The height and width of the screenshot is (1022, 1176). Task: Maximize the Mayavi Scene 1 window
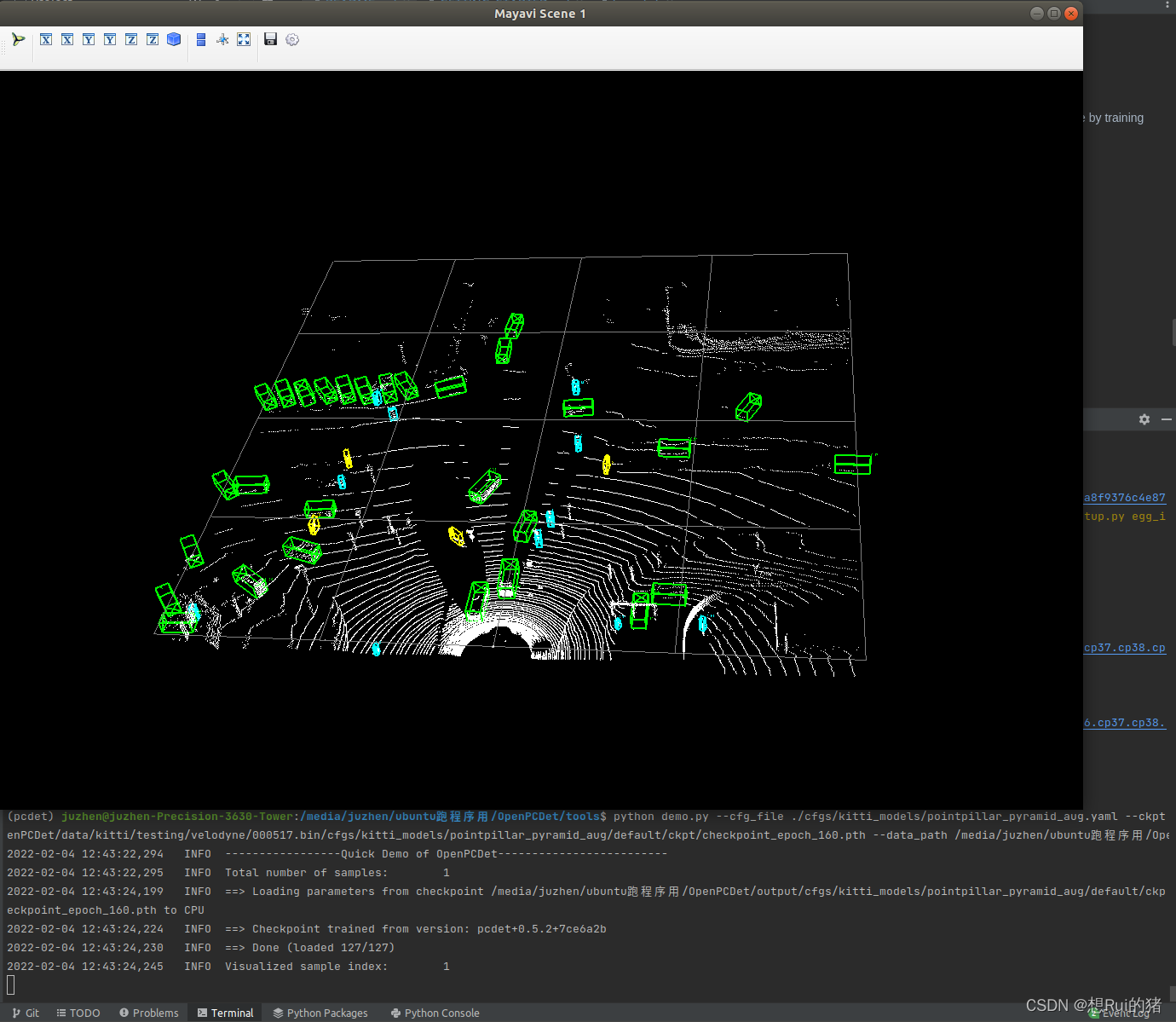point(1054,13)
